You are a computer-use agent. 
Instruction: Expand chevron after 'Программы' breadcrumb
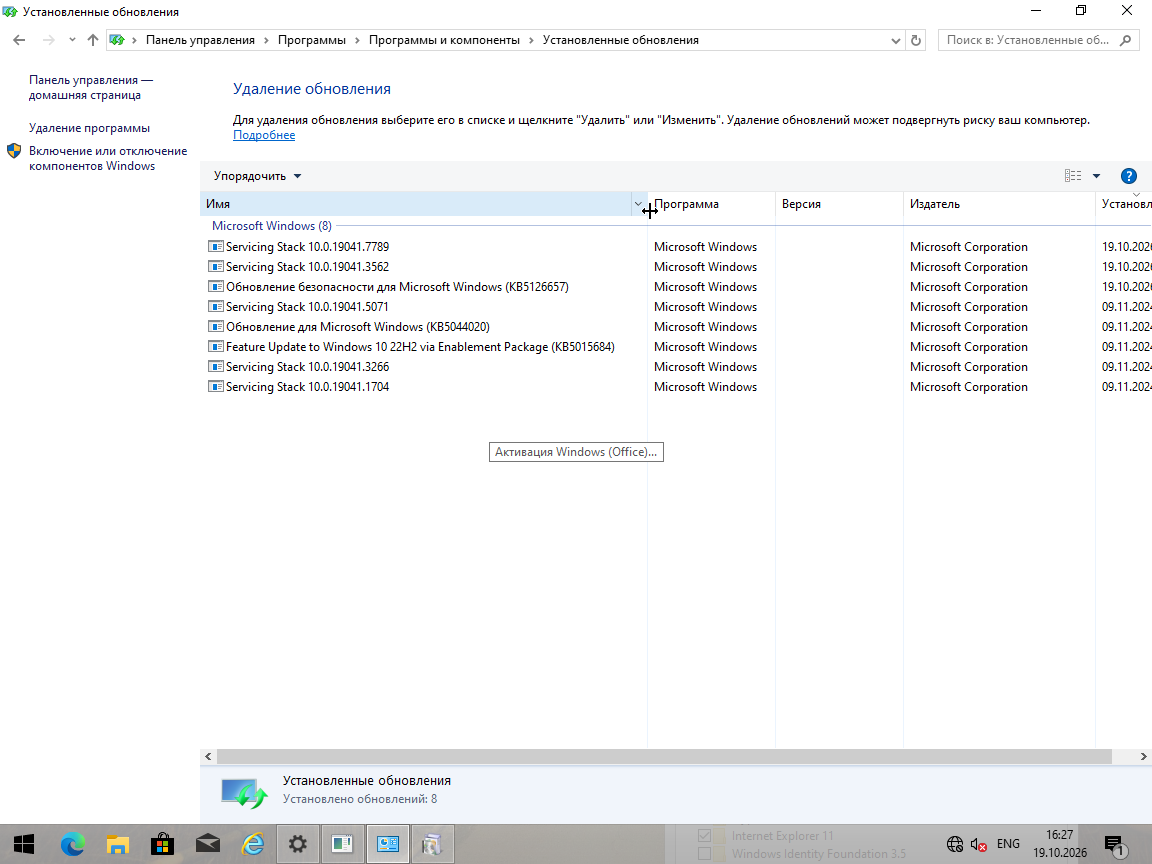click(358, 40)
